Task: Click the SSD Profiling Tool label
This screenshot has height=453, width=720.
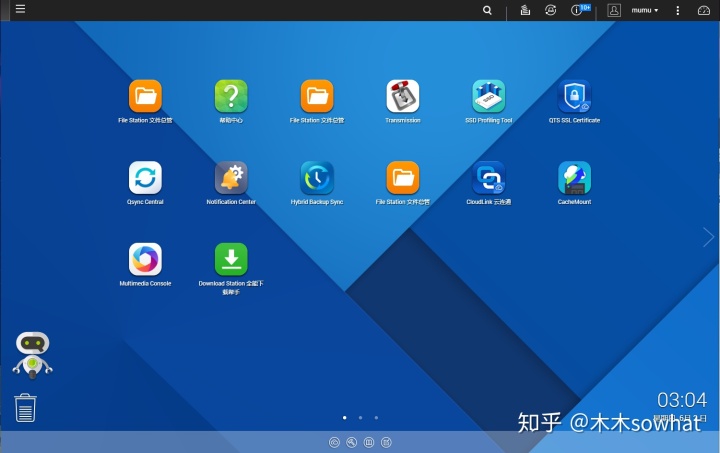Action: tap(489, 120)
